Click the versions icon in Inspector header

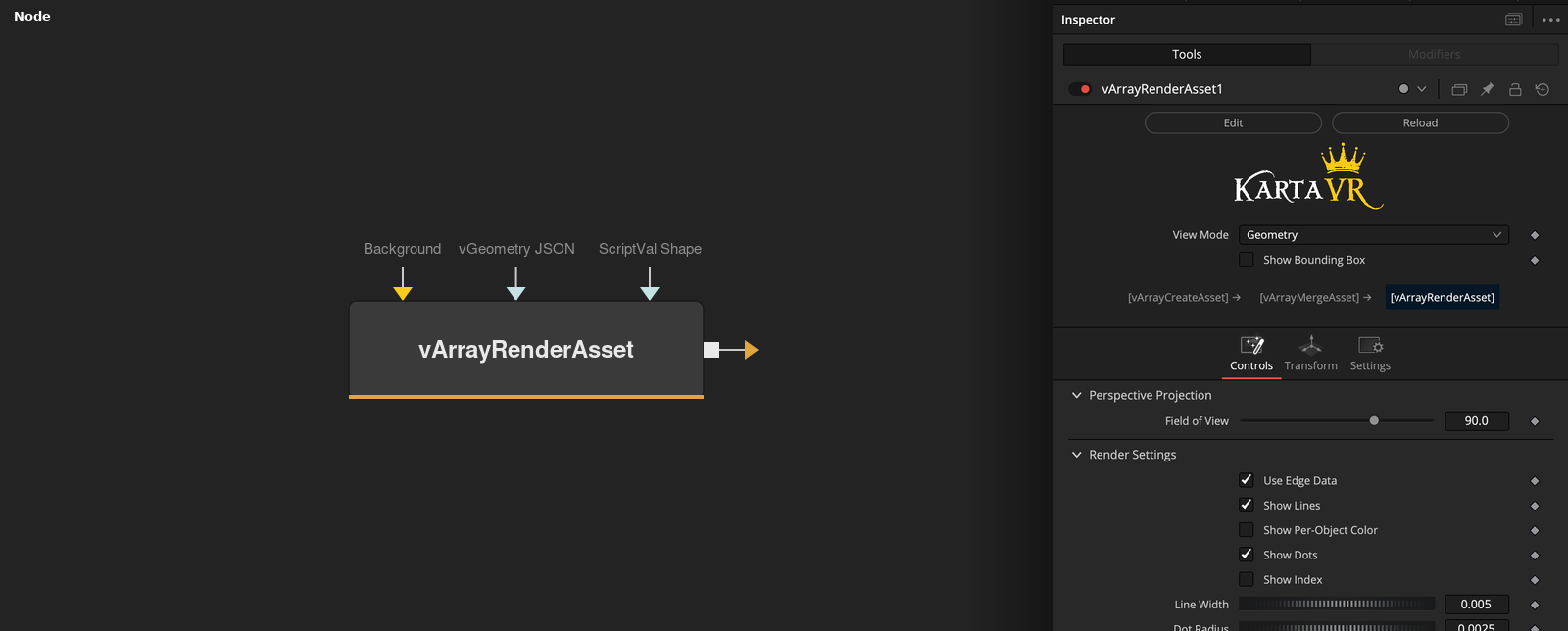coord(1459,89)
